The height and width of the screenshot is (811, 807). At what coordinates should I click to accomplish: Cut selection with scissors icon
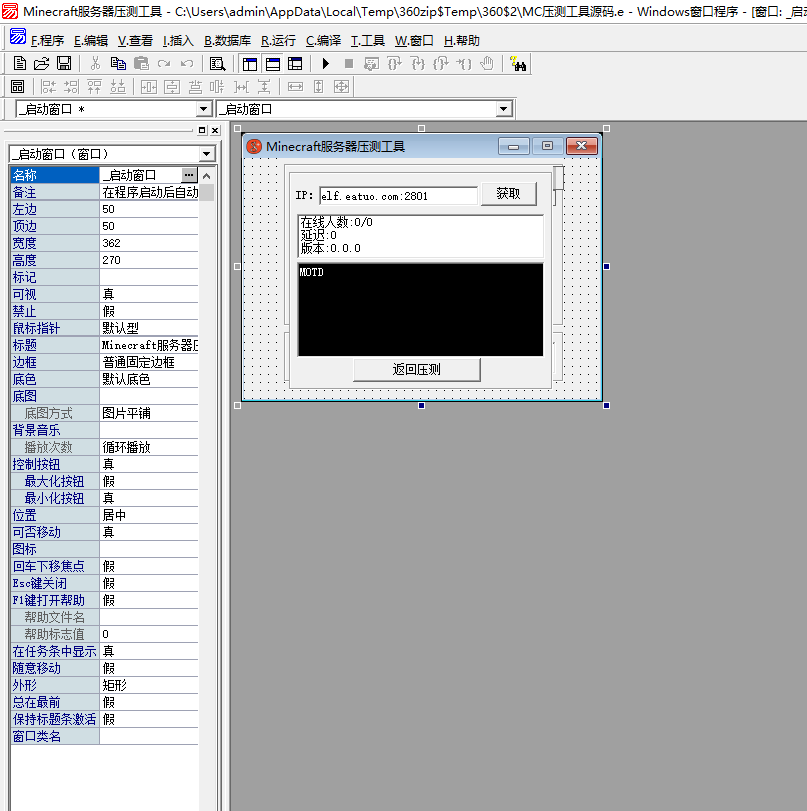pos(95,64)
